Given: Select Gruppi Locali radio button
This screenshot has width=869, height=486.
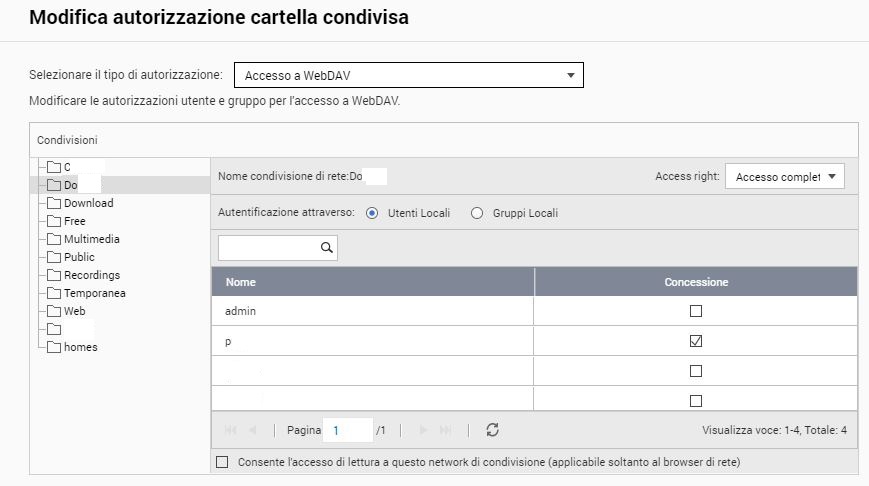Looking at the screenshot, I should [x=477, y=213].
